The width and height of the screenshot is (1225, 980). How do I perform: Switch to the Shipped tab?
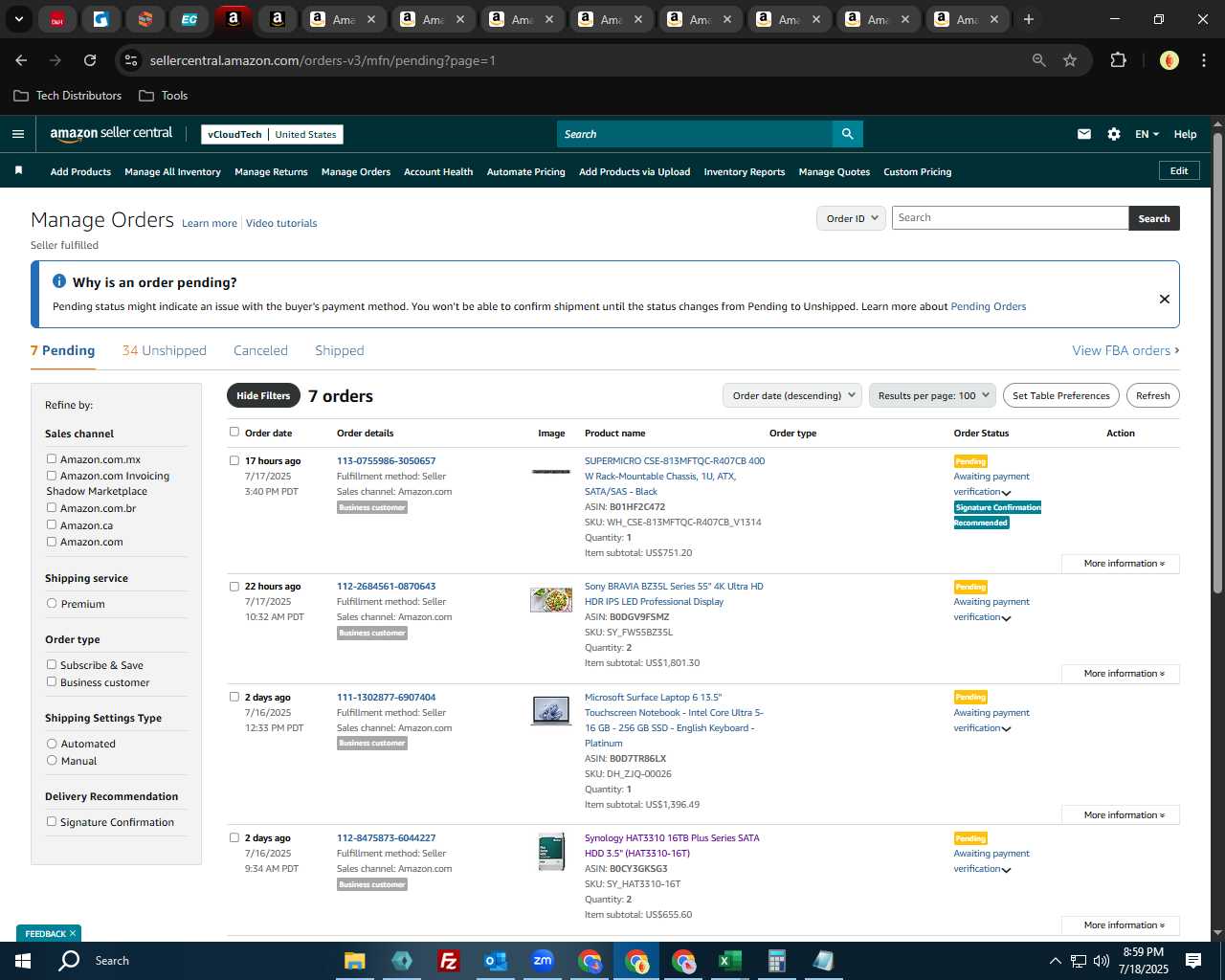tap(340, 350)
